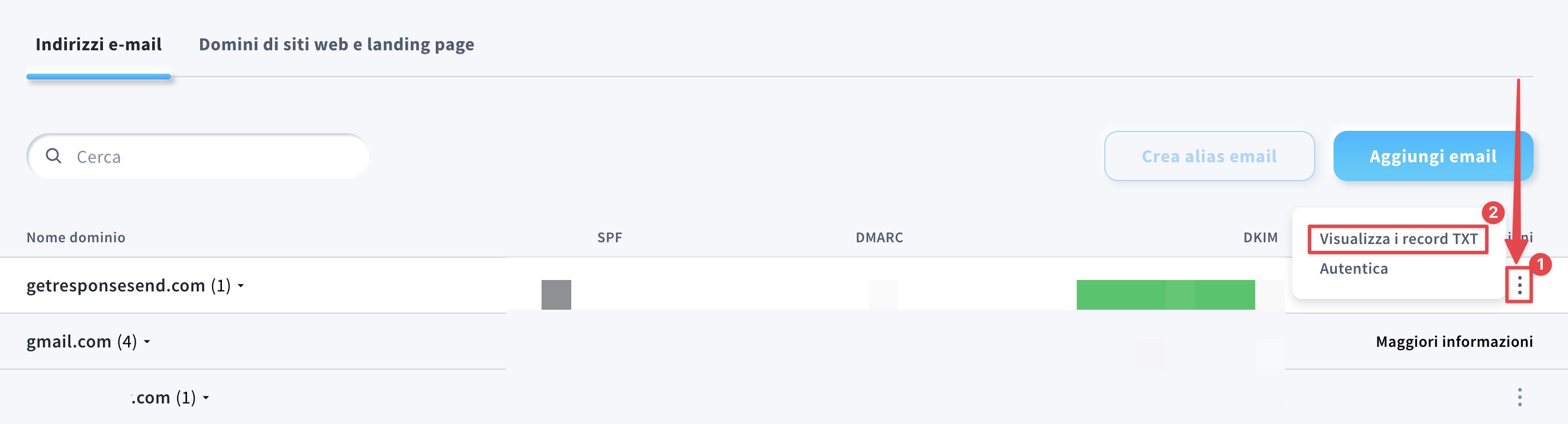1568x424 pixels.
Task: Click the 'DMARC' column header
Action: [879, 238]
